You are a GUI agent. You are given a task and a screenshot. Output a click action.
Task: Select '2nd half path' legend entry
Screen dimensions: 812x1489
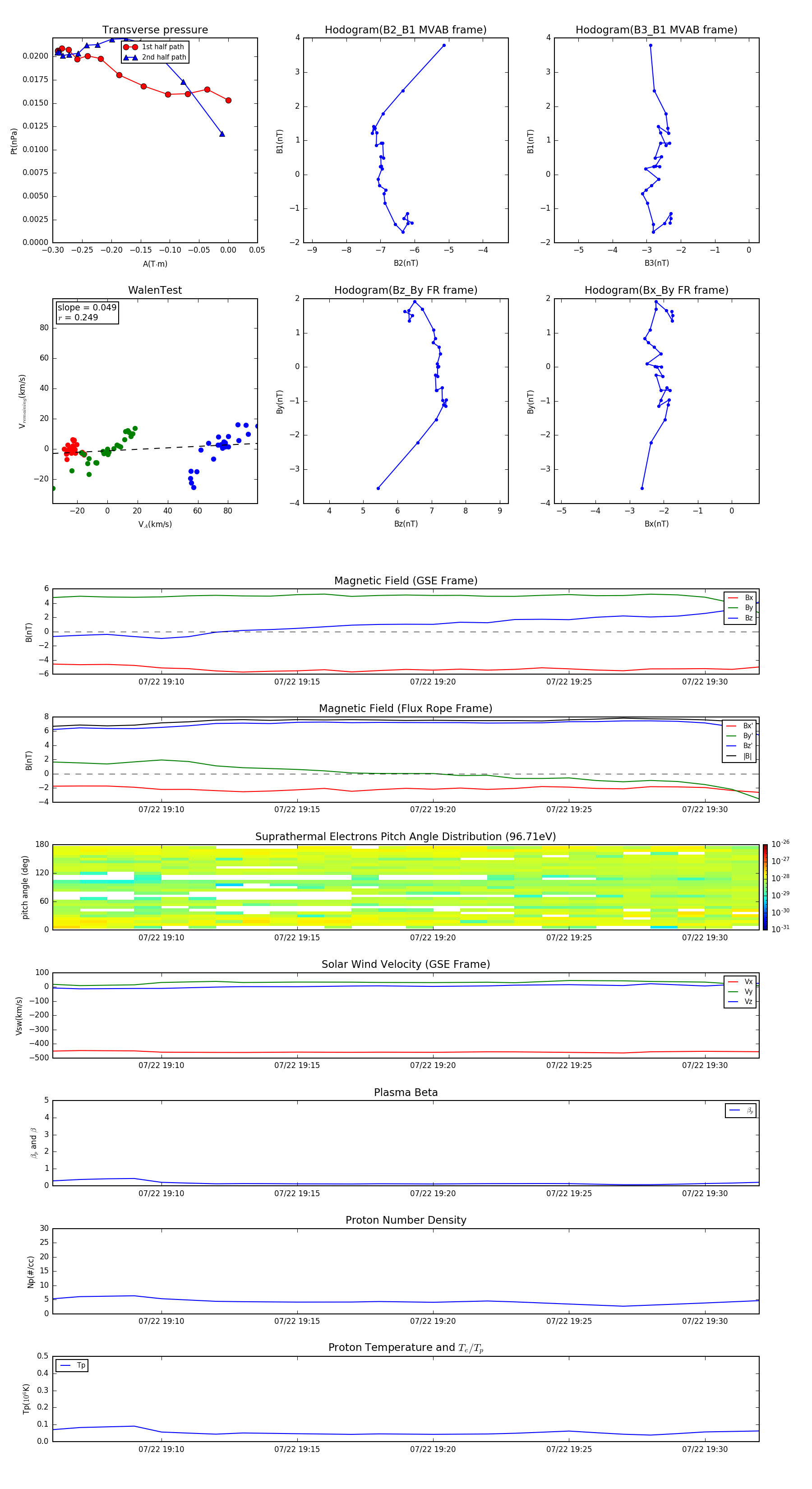[155, 57]
